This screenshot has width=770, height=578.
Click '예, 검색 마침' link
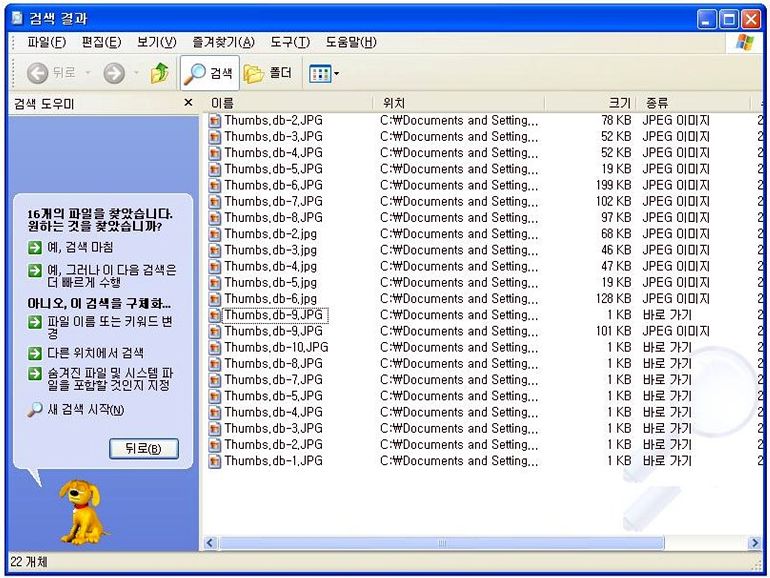pos(80,247)
